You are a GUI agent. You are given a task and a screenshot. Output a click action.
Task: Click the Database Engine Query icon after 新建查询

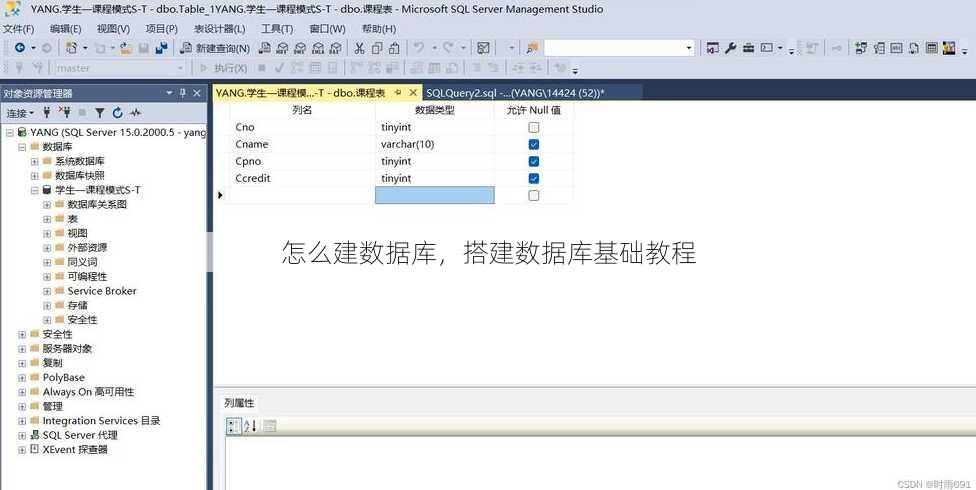(265, 48)
